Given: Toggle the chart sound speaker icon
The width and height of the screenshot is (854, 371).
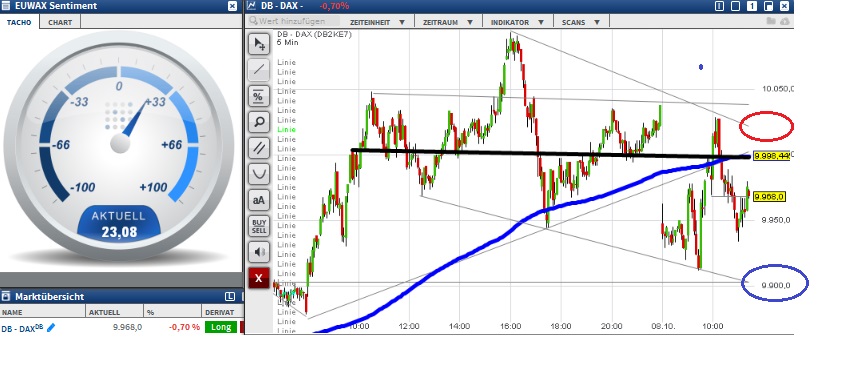Looking at the screenshot, I should [x=259, y=252].
